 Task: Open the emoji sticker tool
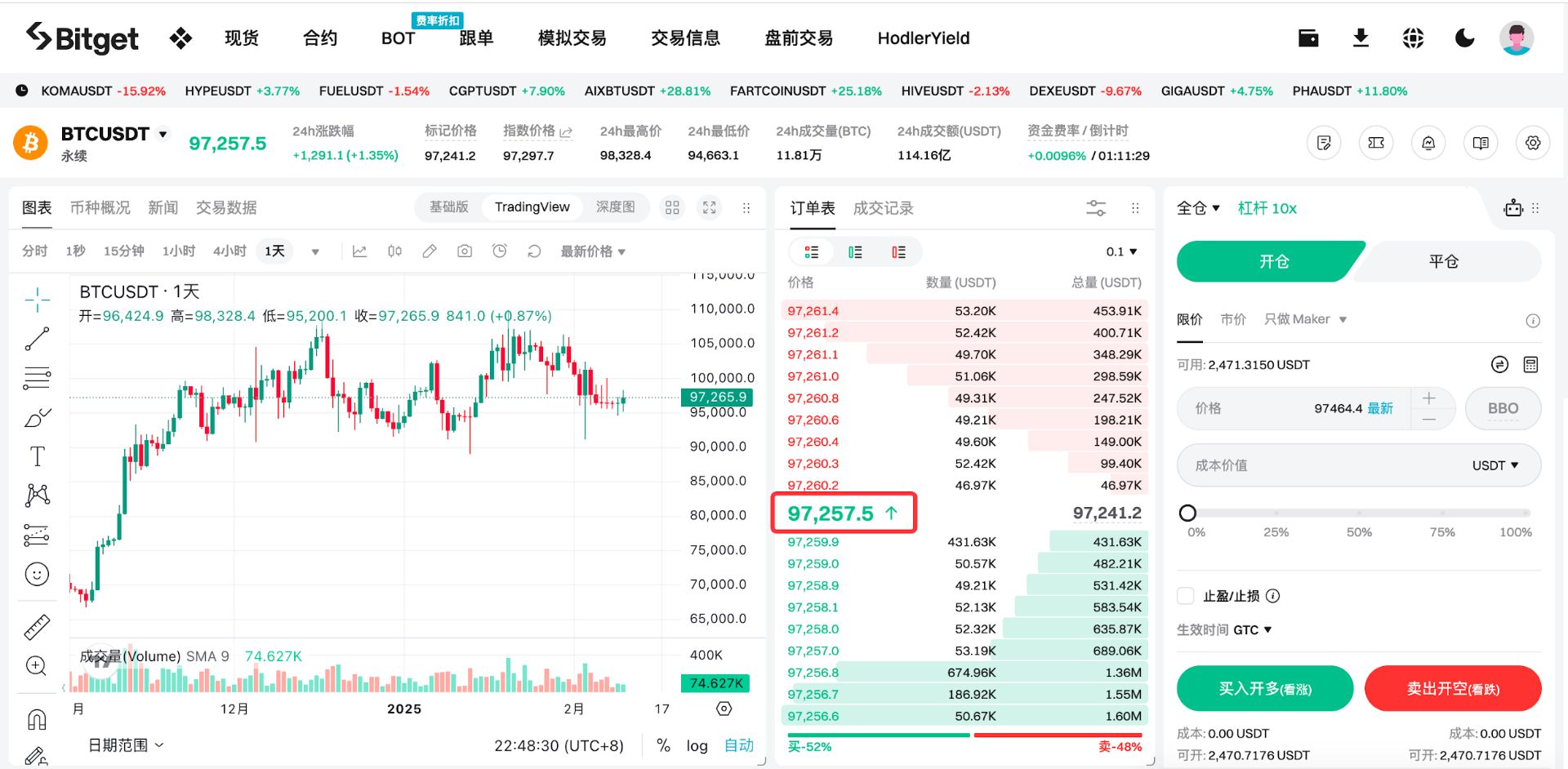(x=37, y=575)
